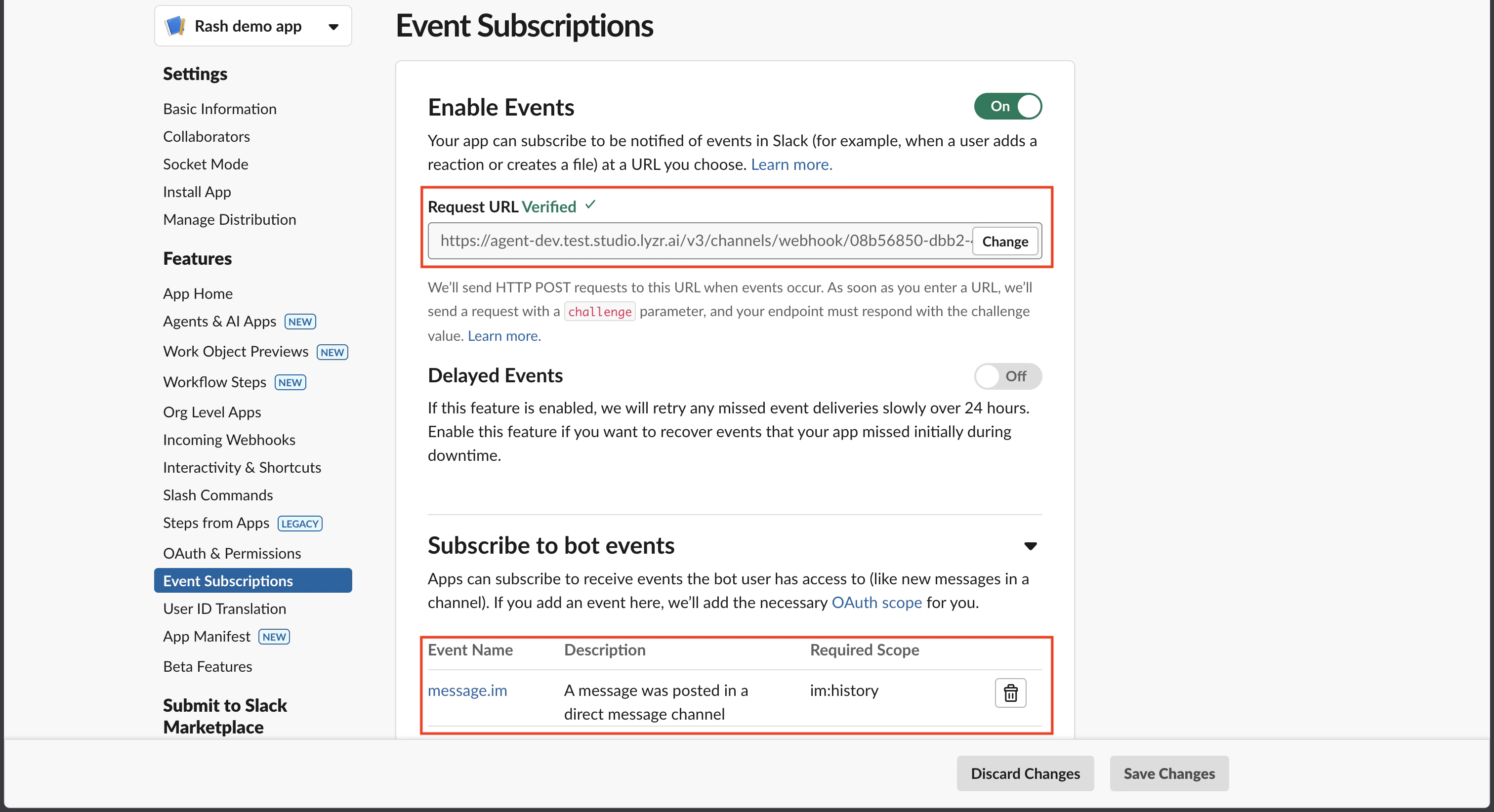Open the message.im event link
Viewport: 1494px width, 812px height.
click(467, 690)
